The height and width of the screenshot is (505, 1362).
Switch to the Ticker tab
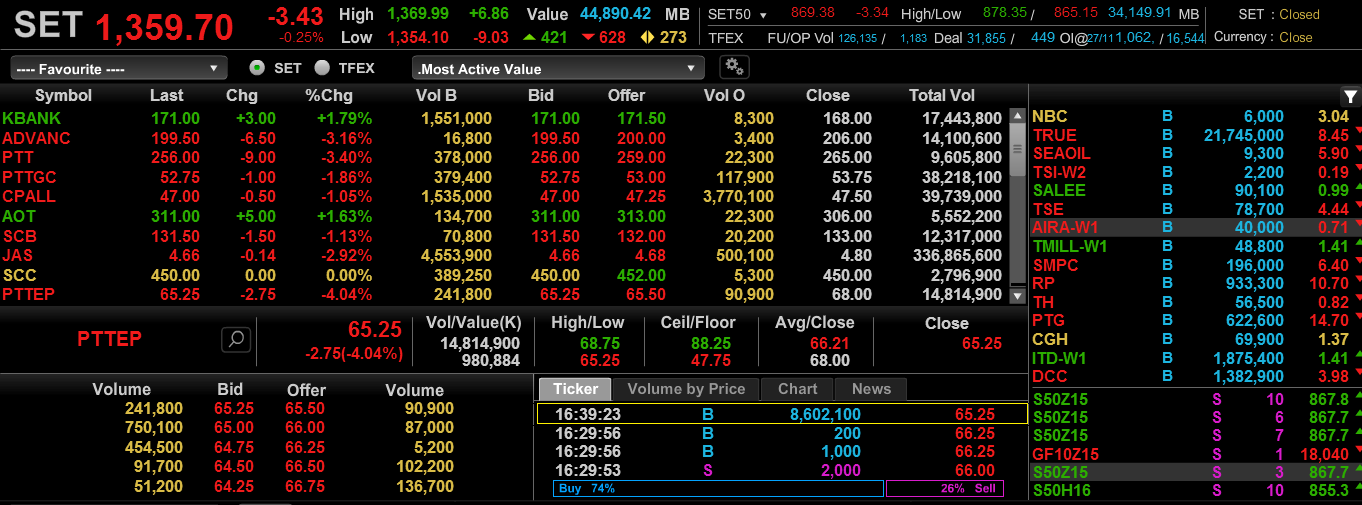(575, 389)
